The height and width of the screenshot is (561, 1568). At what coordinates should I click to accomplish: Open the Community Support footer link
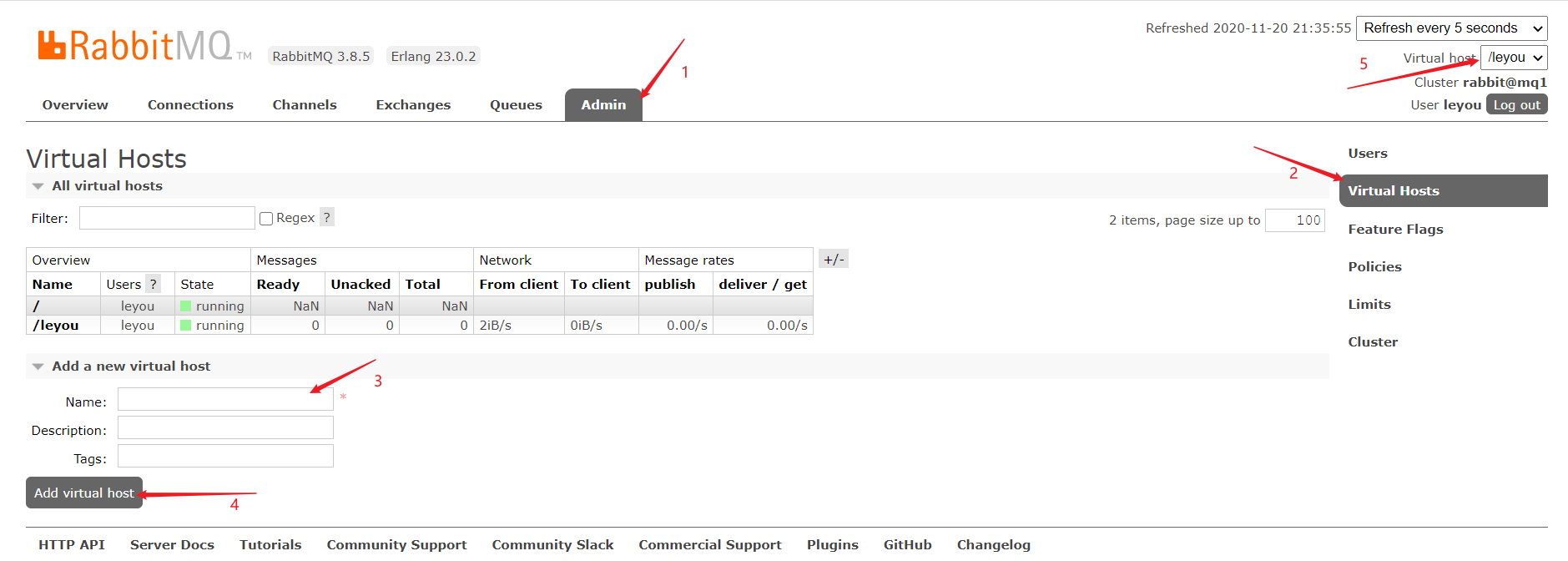coord(396,544)
